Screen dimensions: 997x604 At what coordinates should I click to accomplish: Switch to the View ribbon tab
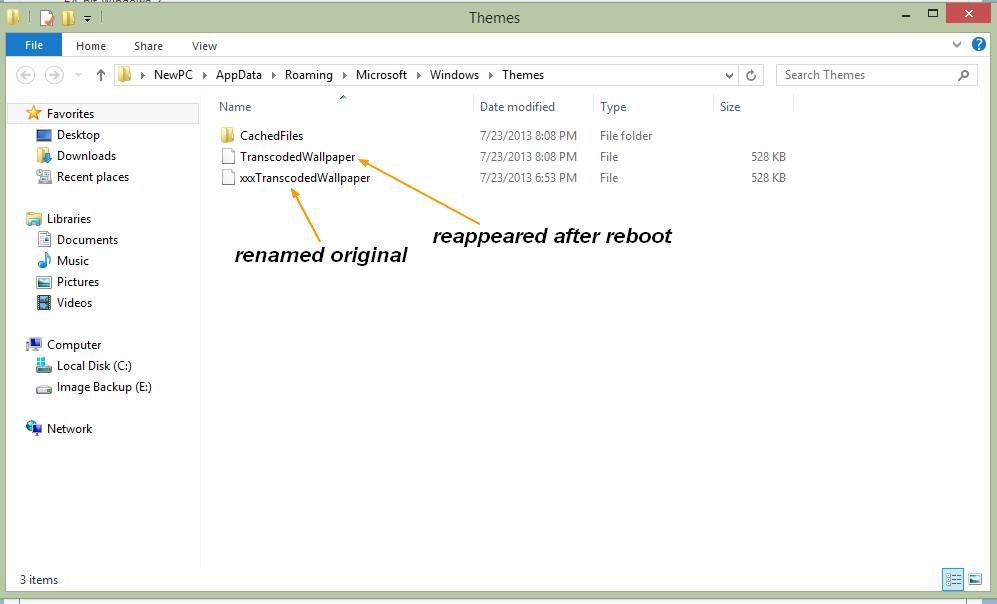pos(204,46)
